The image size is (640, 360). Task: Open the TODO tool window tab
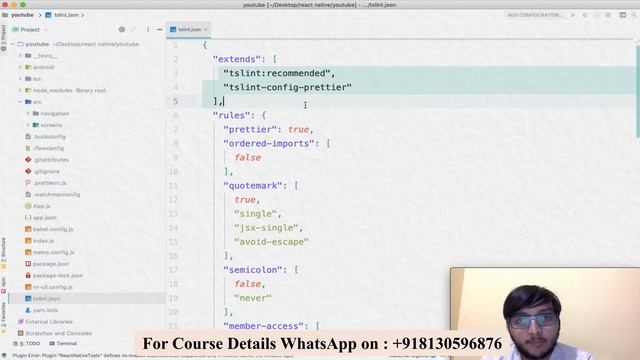pos(27,344)
